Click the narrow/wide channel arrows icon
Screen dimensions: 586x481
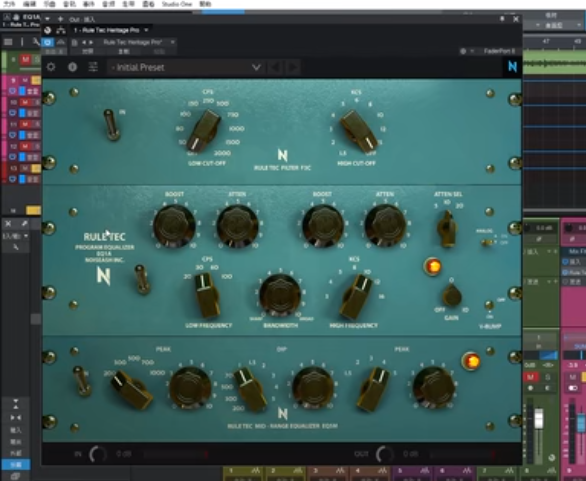click(15, 417)
